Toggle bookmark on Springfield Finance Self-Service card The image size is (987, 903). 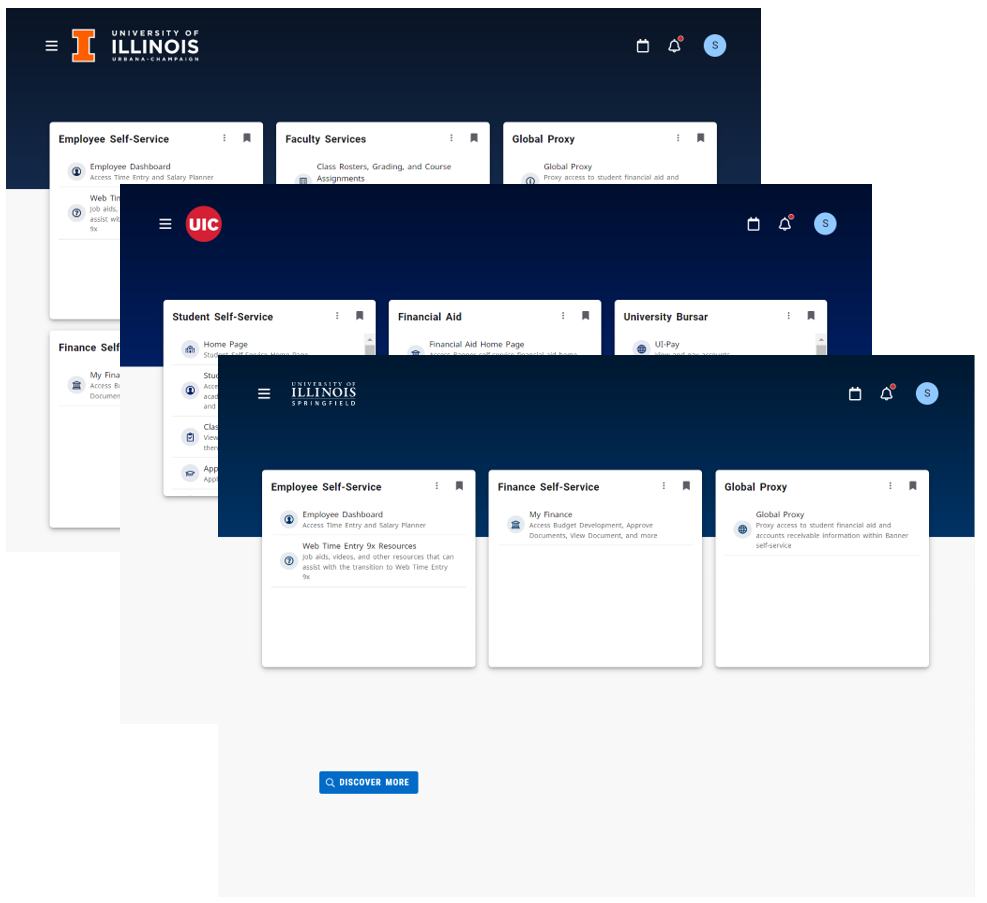[686, 486]
